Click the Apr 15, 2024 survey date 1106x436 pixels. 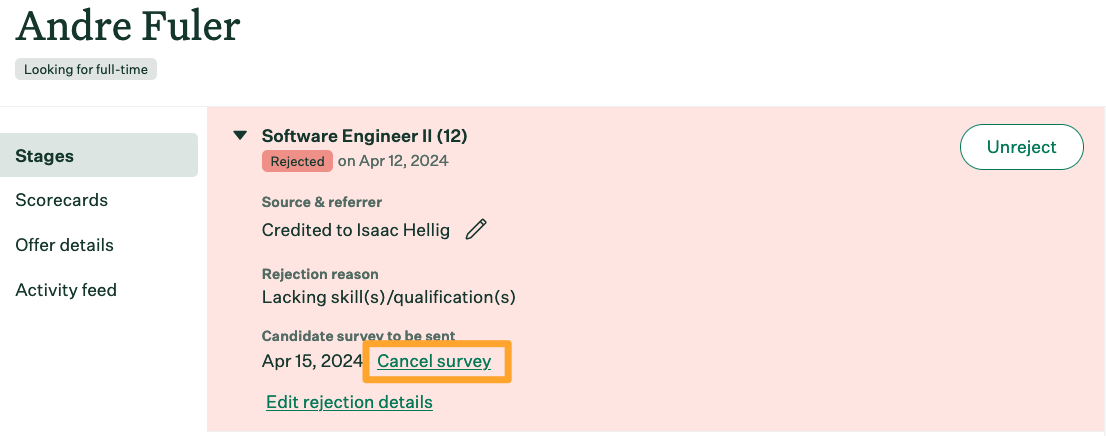[x=312, y=361]
